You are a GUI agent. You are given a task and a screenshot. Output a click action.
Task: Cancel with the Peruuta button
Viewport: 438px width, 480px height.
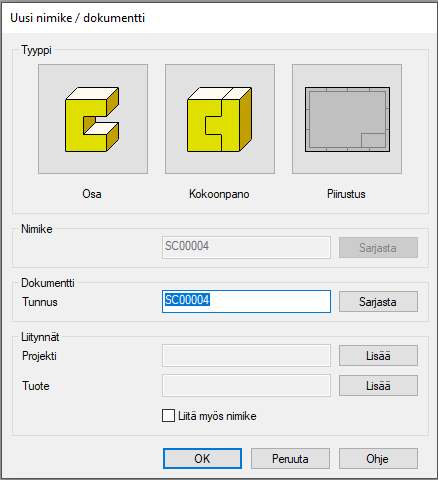290,459
